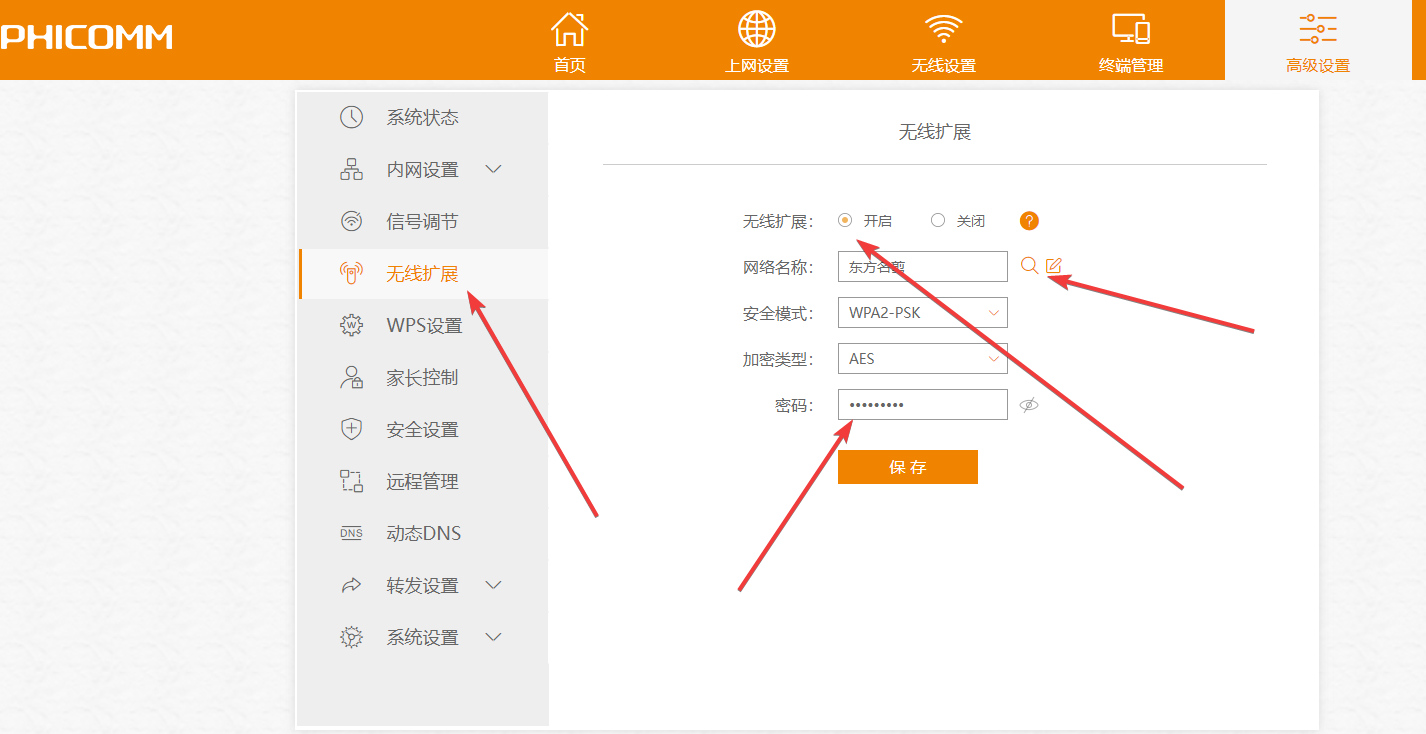Search for networks with magnifier icon

pos(1029,265)
